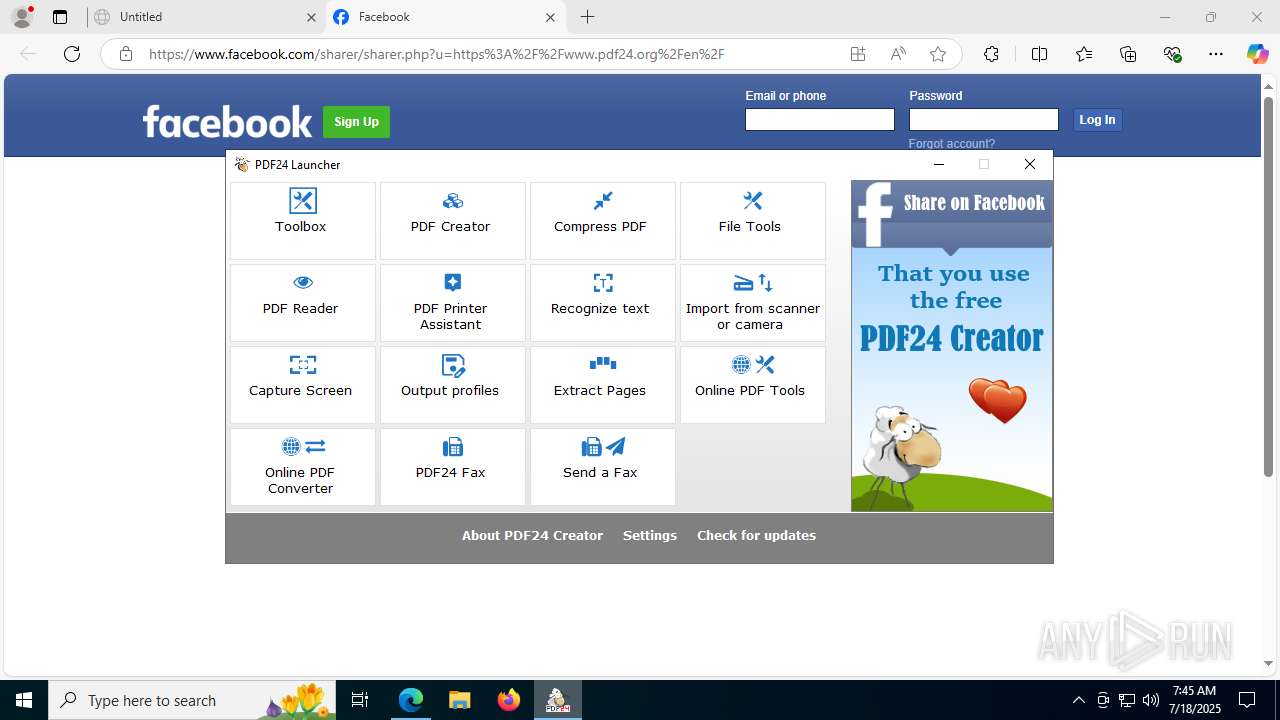Viewport: 1280px width, 720px height.
Task: Click the Share on Facebook banner
Action: (x=952, y=346)
